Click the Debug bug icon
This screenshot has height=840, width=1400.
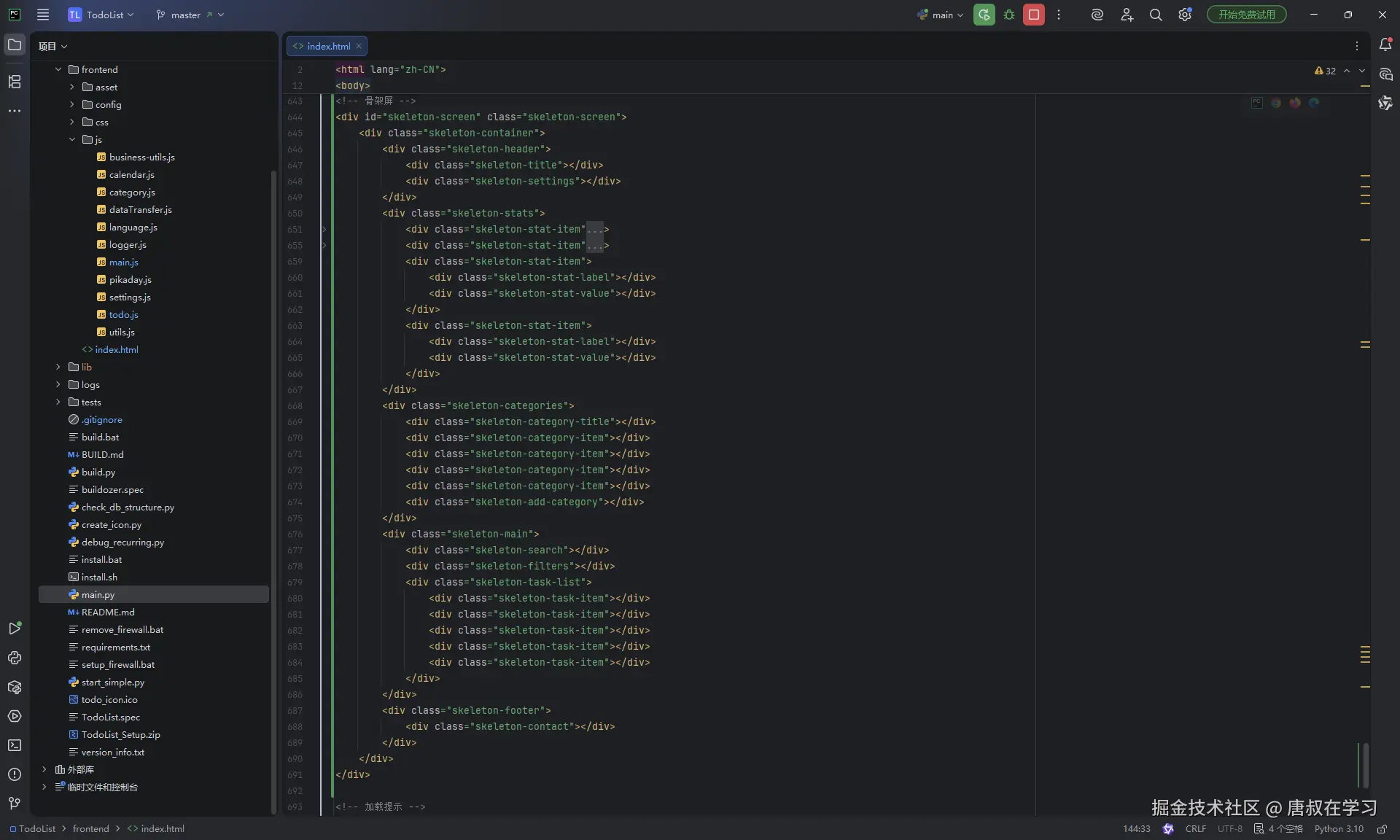coord(1009,15)
